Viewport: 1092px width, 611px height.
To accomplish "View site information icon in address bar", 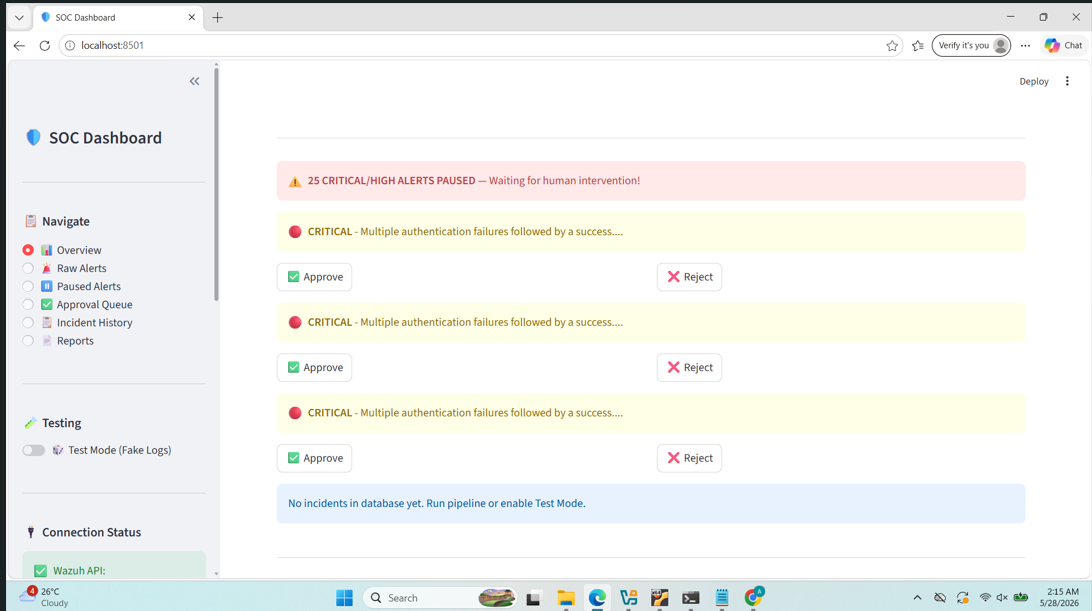I will pyautogui.click(x=70, y=45).
